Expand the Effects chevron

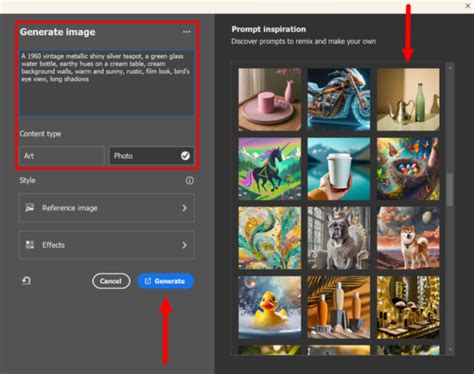[184, 245]
